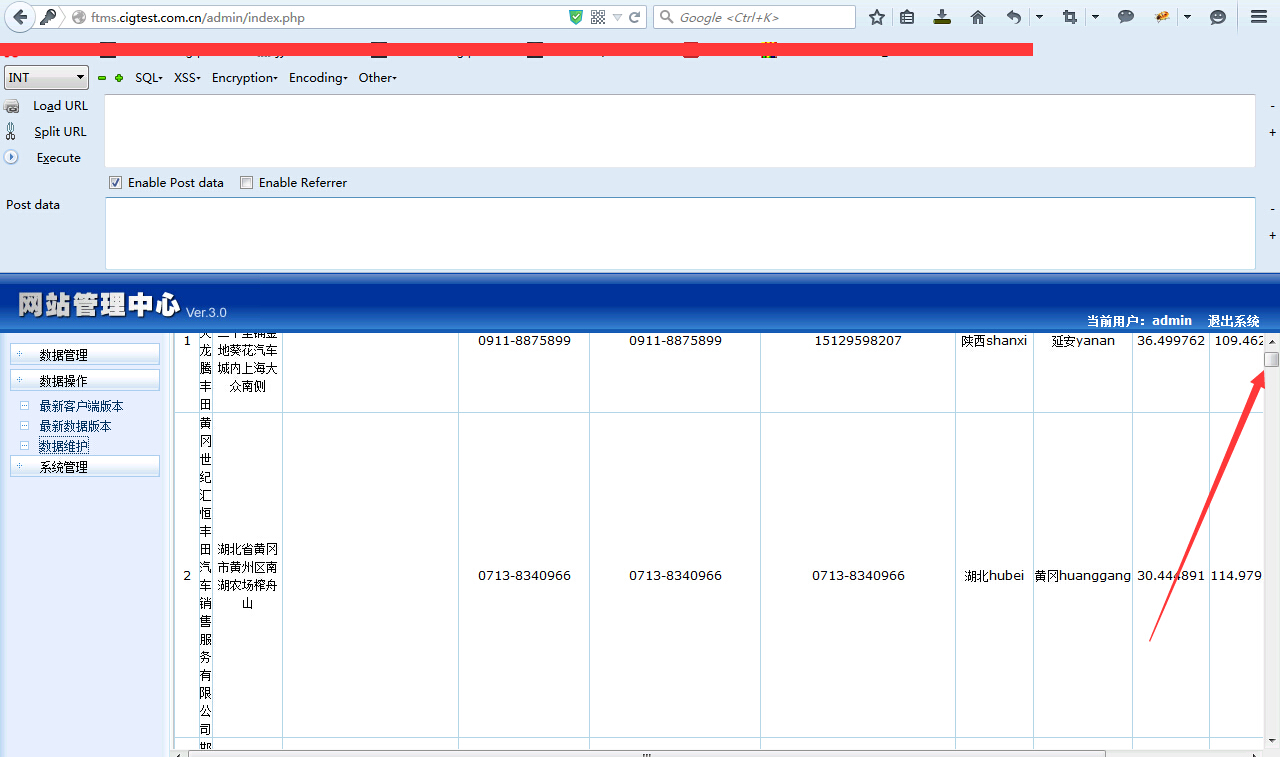The width and height of the screenshot is (1280, 757).
Task: Click the minus button beside Post data area
Action: (1272, 209)
